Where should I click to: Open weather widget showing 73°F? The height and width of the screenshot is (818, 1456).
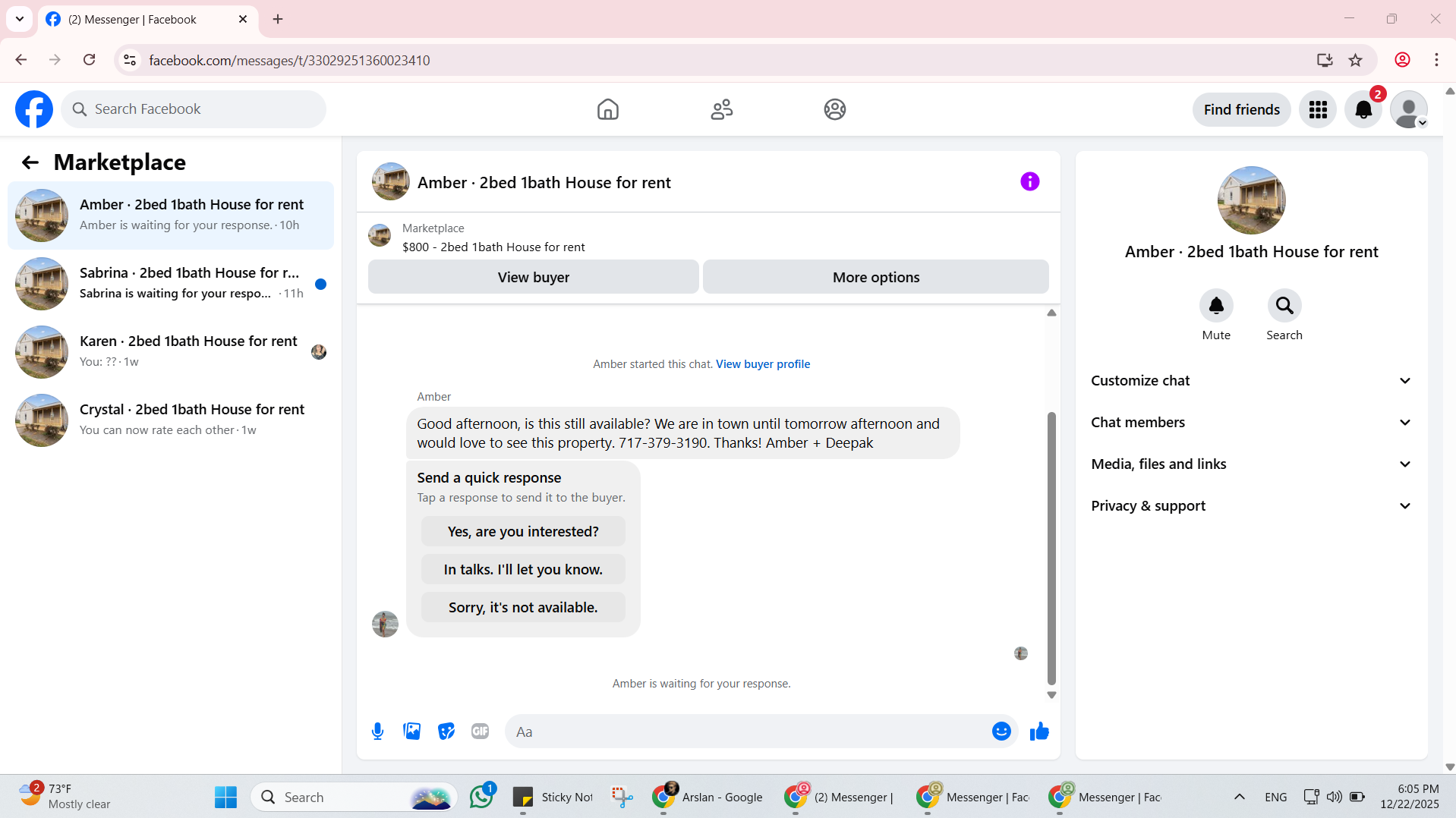coord(65,797)
